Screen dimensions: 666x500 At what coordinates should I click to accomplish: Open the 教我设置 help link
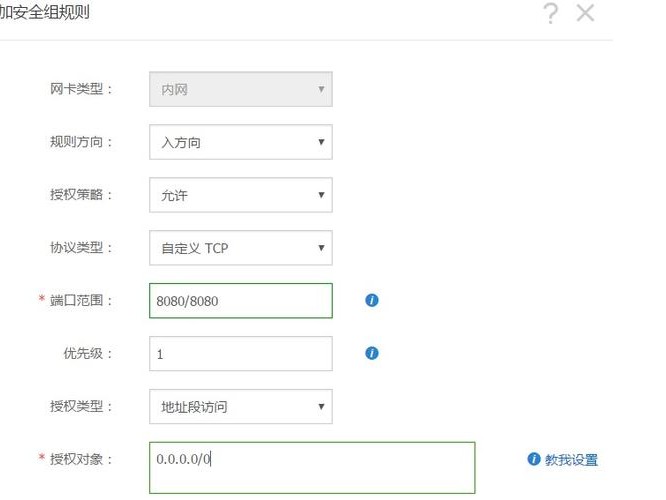click(571, 460)
